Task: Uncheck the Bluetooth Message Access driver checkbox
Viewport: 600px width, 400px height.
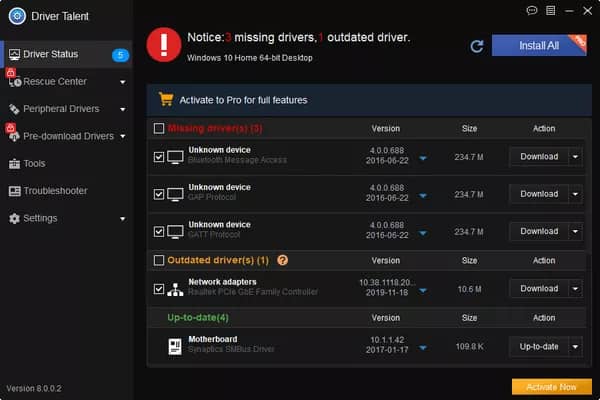Action: tap(159, 157)
